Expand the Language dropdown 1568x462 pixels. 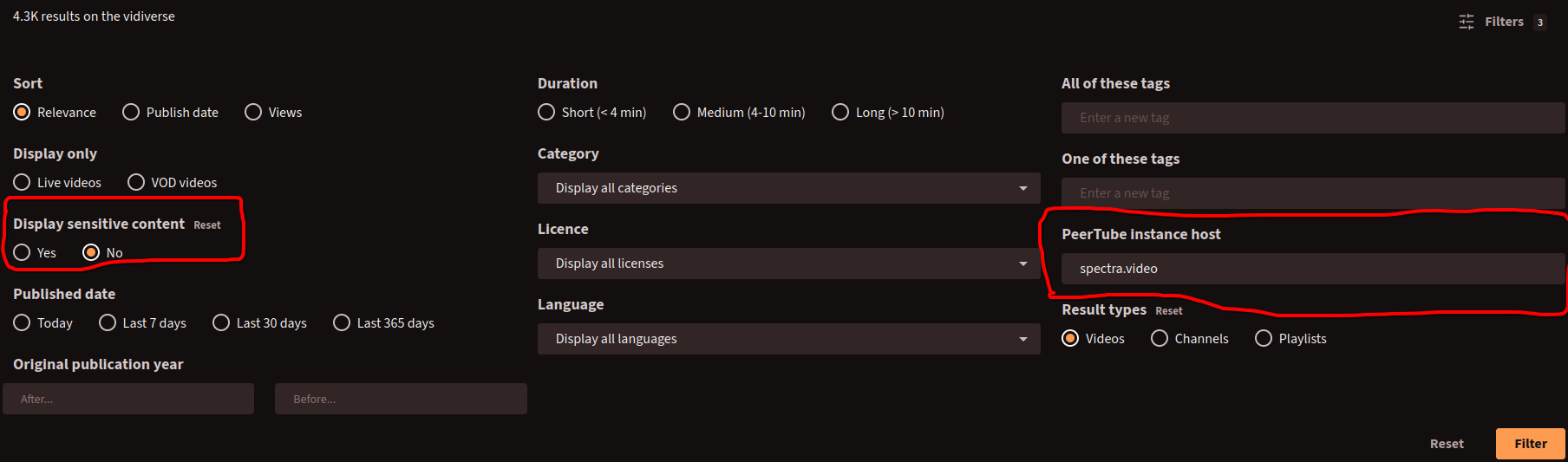click(789, 339)
